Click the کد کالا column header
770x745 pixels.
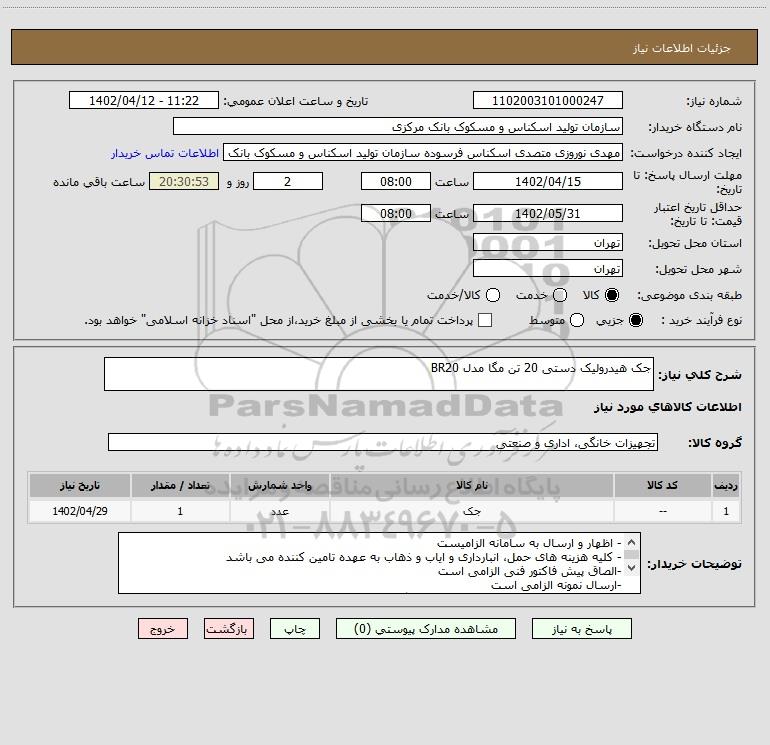[663, 485]
